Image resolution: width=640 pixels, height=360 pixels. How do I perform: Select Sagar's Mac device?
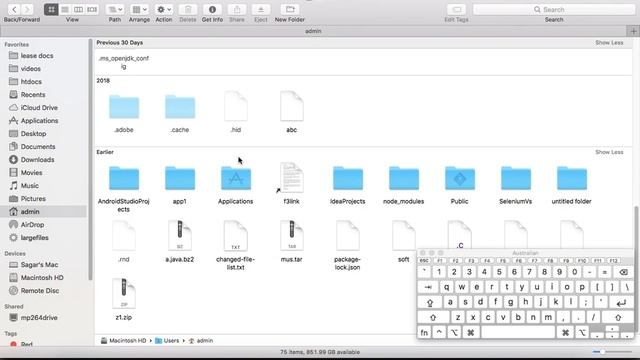click(39, 264)
